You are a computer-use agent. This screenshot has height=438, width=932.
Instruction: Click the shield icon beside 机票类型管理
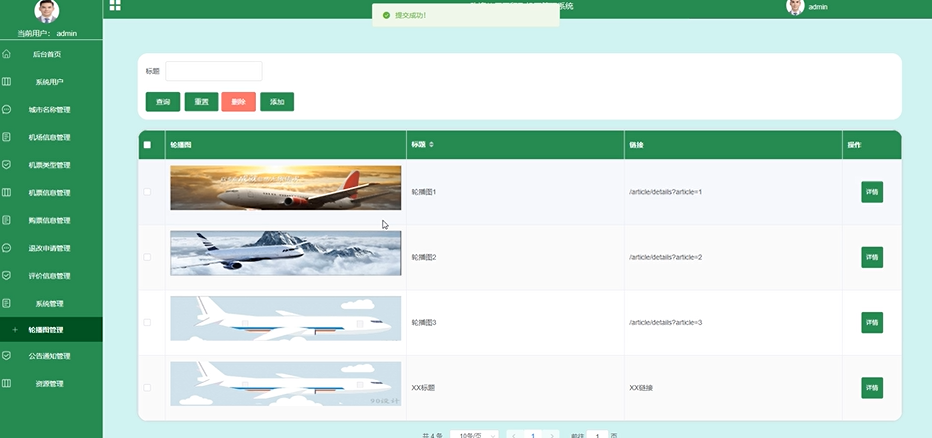7,165
